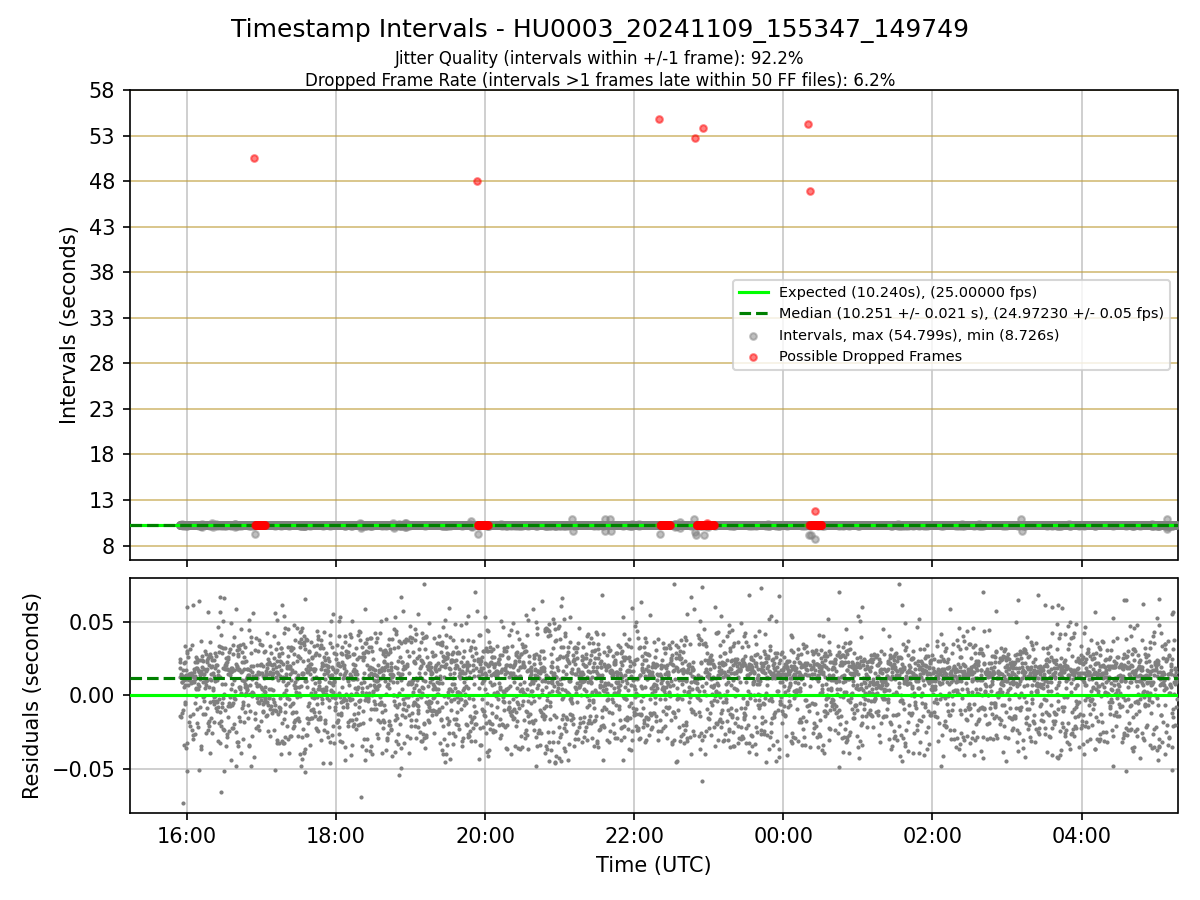The width and height of the screenshot is (1200, 900).
Task: Click the red dot marker in the legend
Action: [755, 356]
